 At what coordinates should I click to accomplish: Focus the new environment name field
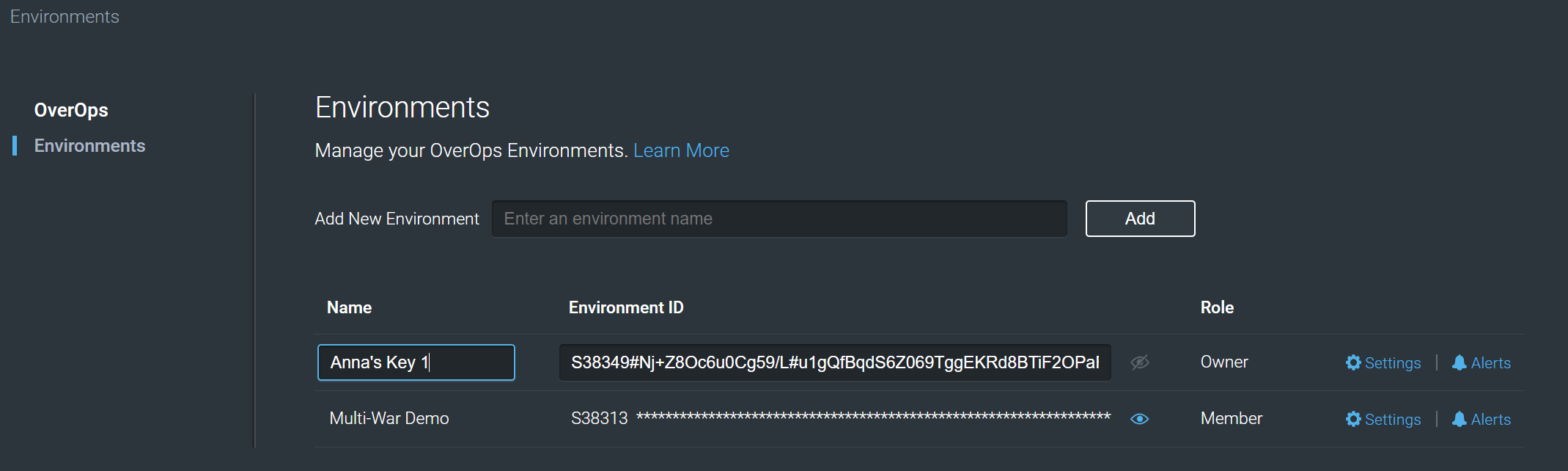(x=779, y=219)
